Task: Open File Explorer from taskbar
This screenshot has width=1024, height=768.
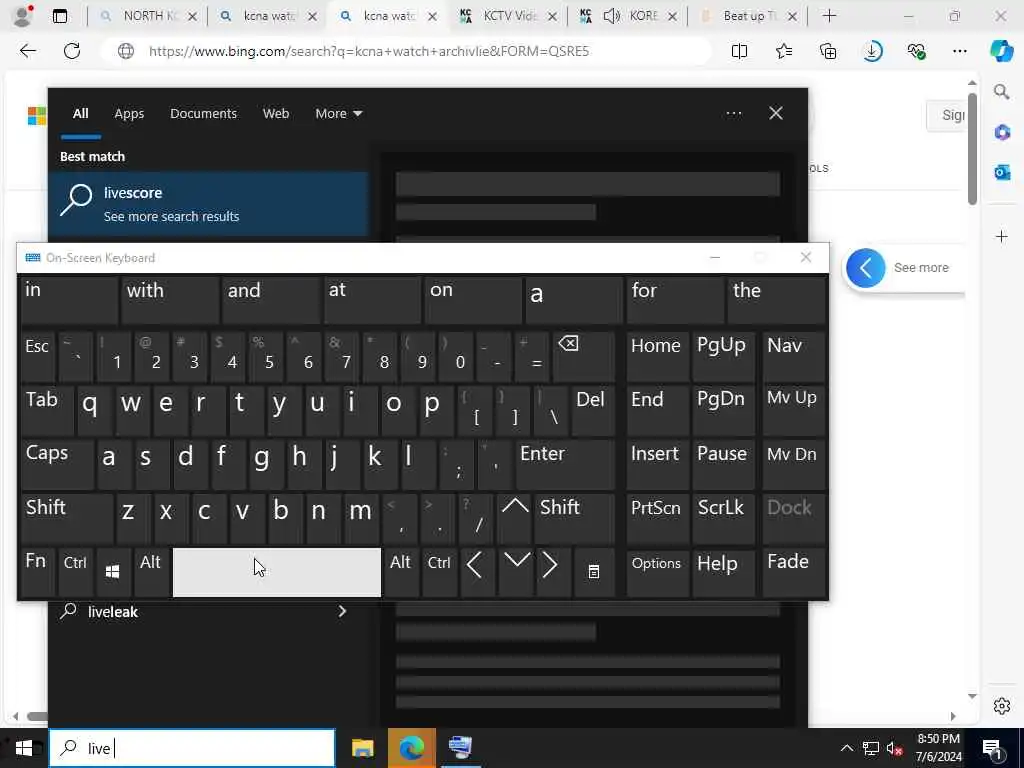Action: point(362,748)
